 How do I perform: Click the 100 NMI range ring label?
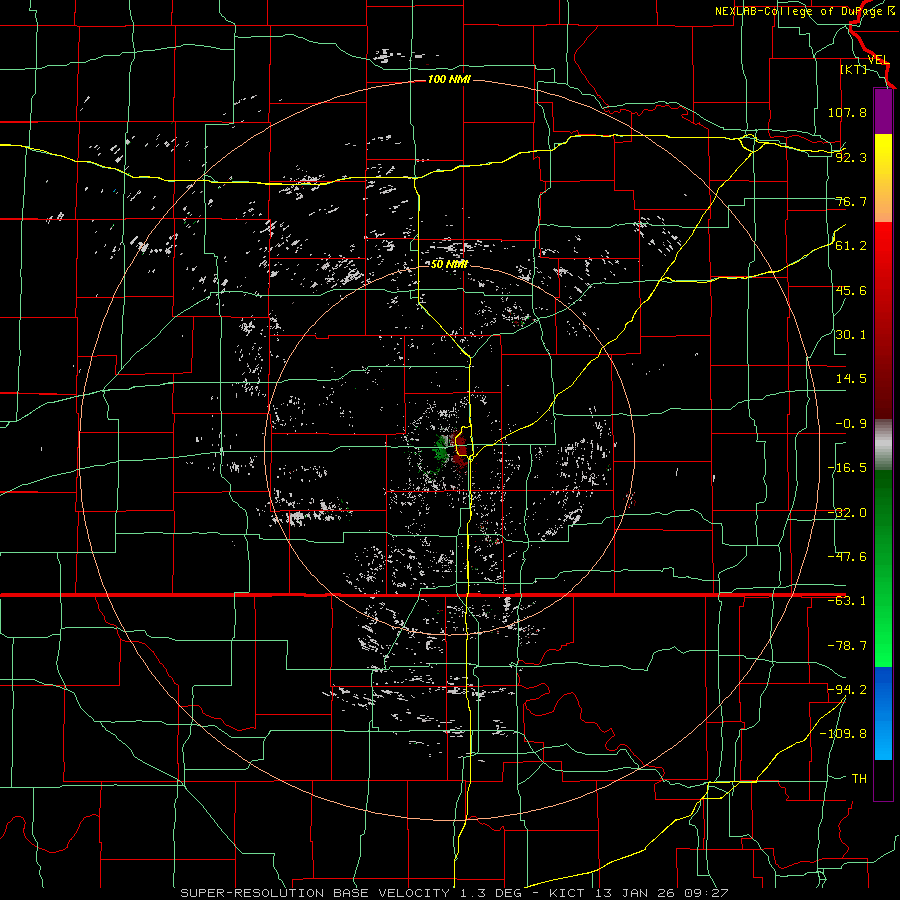449,79
